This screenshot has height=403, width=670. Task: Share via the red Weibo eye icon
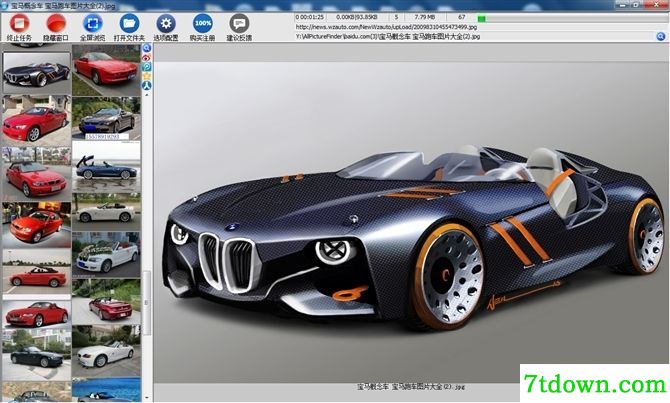[x=147, y=57]
